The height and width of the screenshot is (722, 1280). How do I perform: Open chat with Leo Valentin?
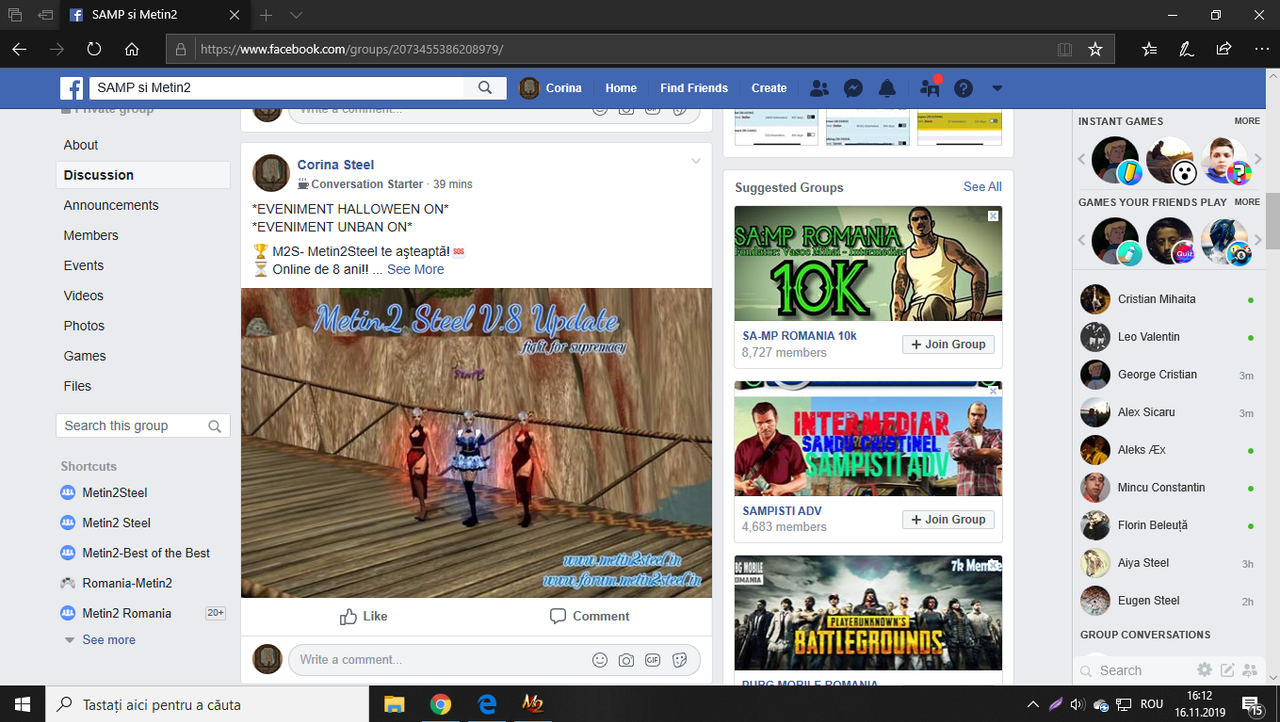click(x=1168, y=337)
